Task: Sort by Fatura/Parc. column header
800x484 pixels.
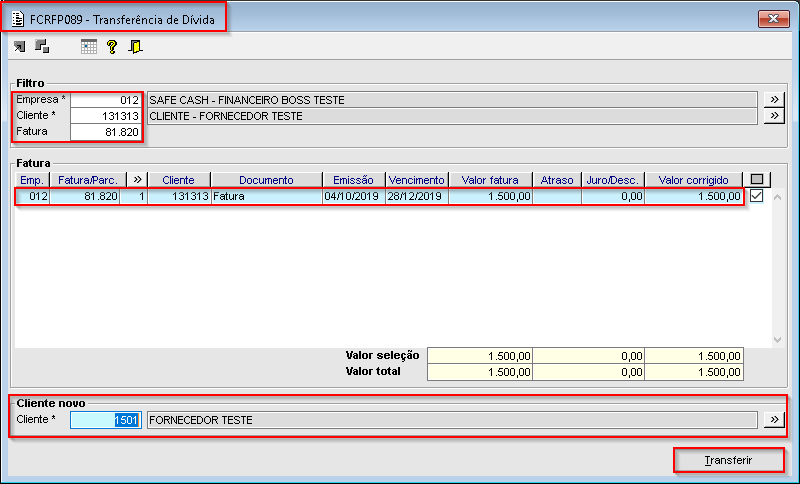Action: [x=88, y=180]
